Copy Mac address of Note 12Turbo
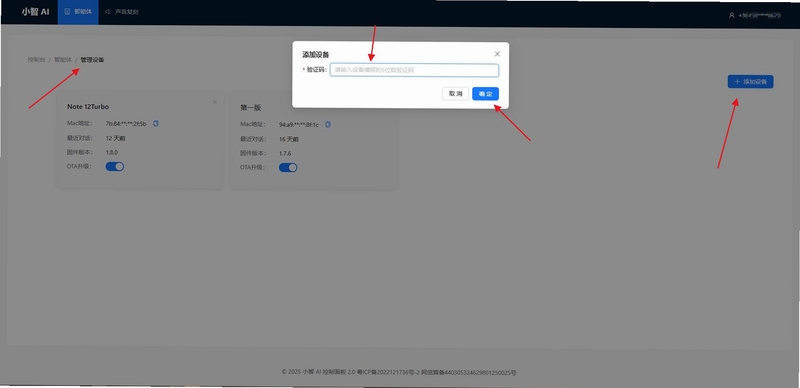The image size is (800, 388). click(x=156, y=124)
